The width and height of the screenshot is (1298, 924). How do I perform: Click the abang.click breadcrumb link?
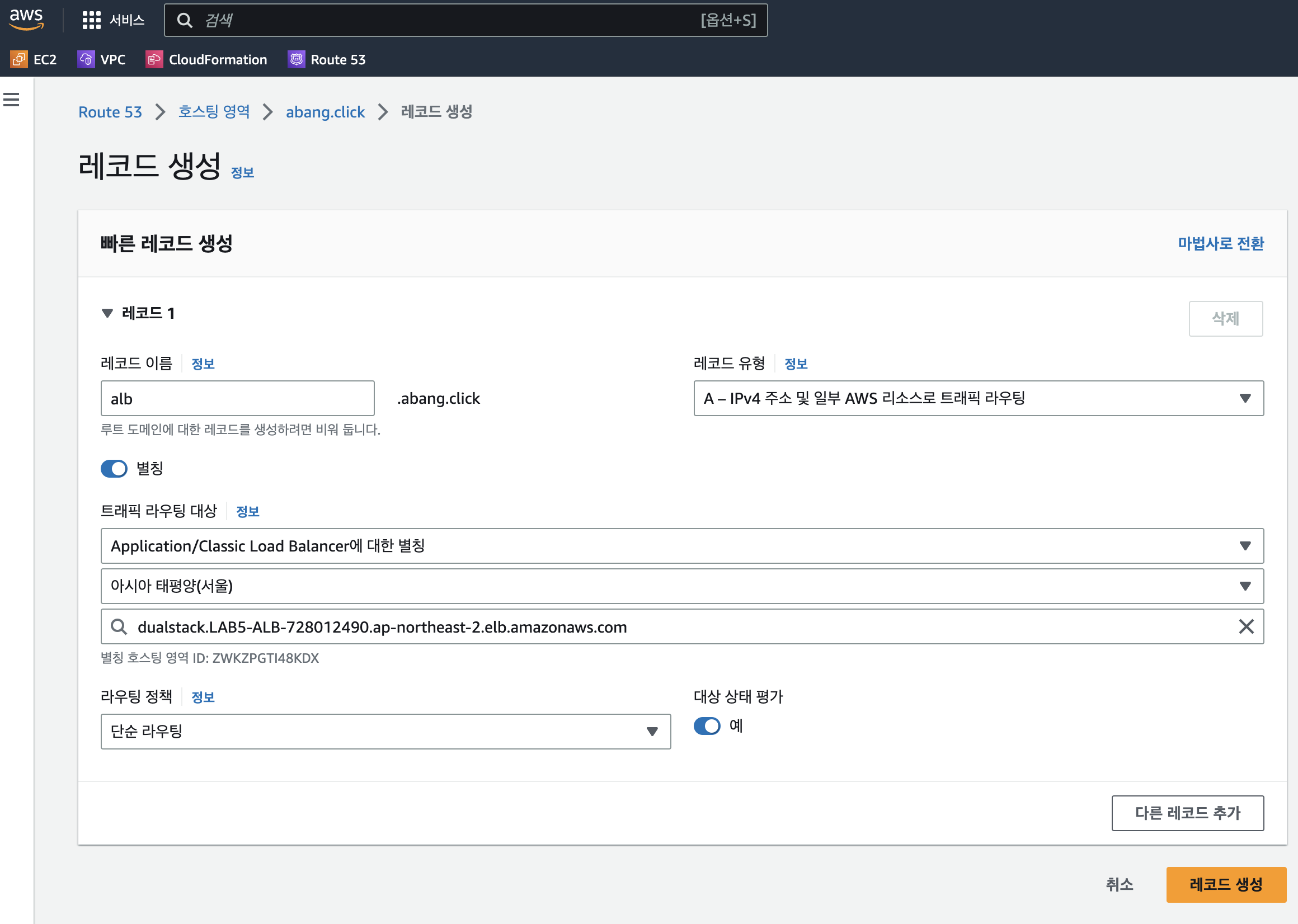(325, 112)
